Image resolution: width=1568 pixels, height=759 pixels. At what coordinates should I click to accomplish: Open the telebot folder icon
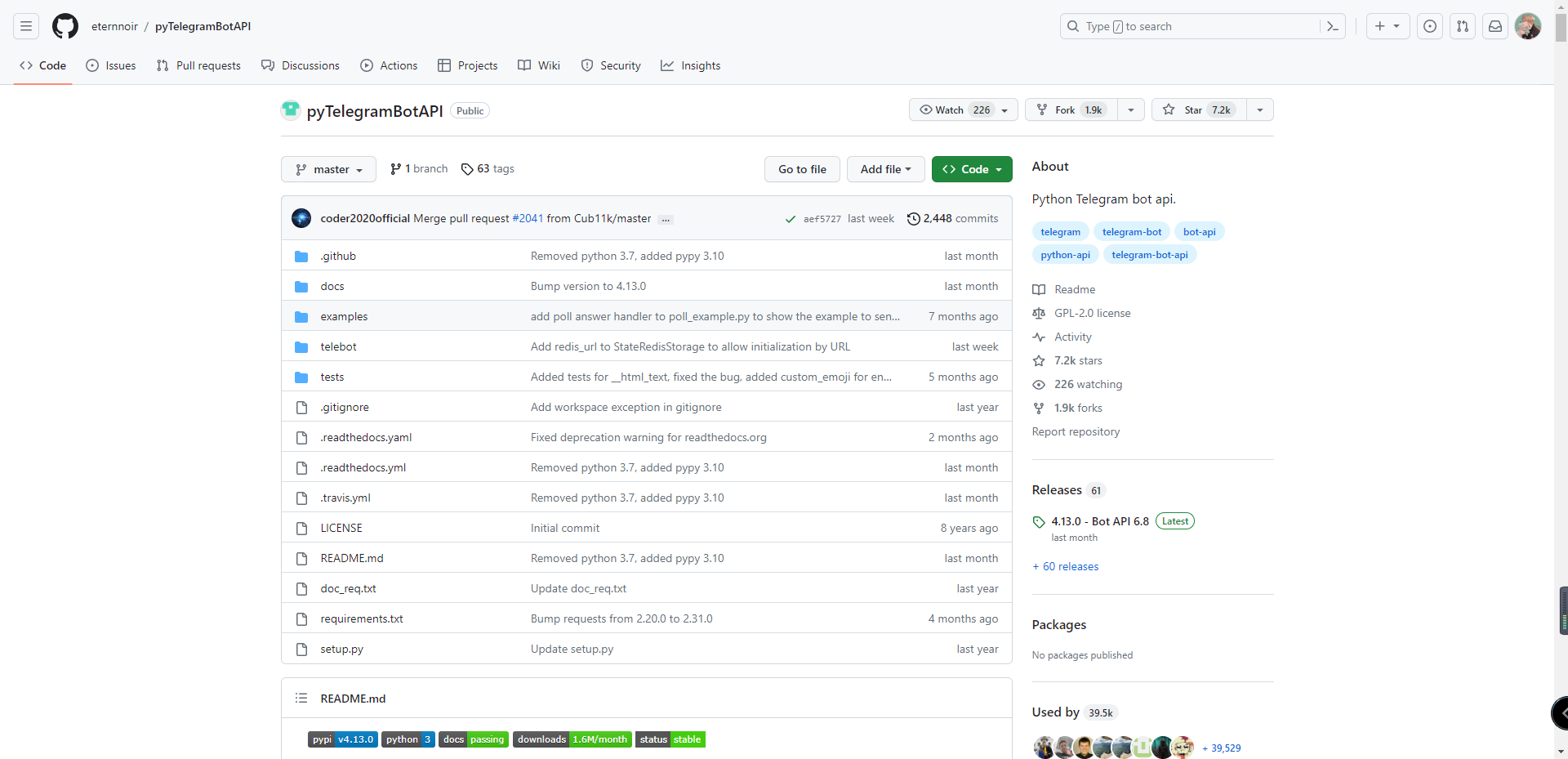[x=301, y=347]
